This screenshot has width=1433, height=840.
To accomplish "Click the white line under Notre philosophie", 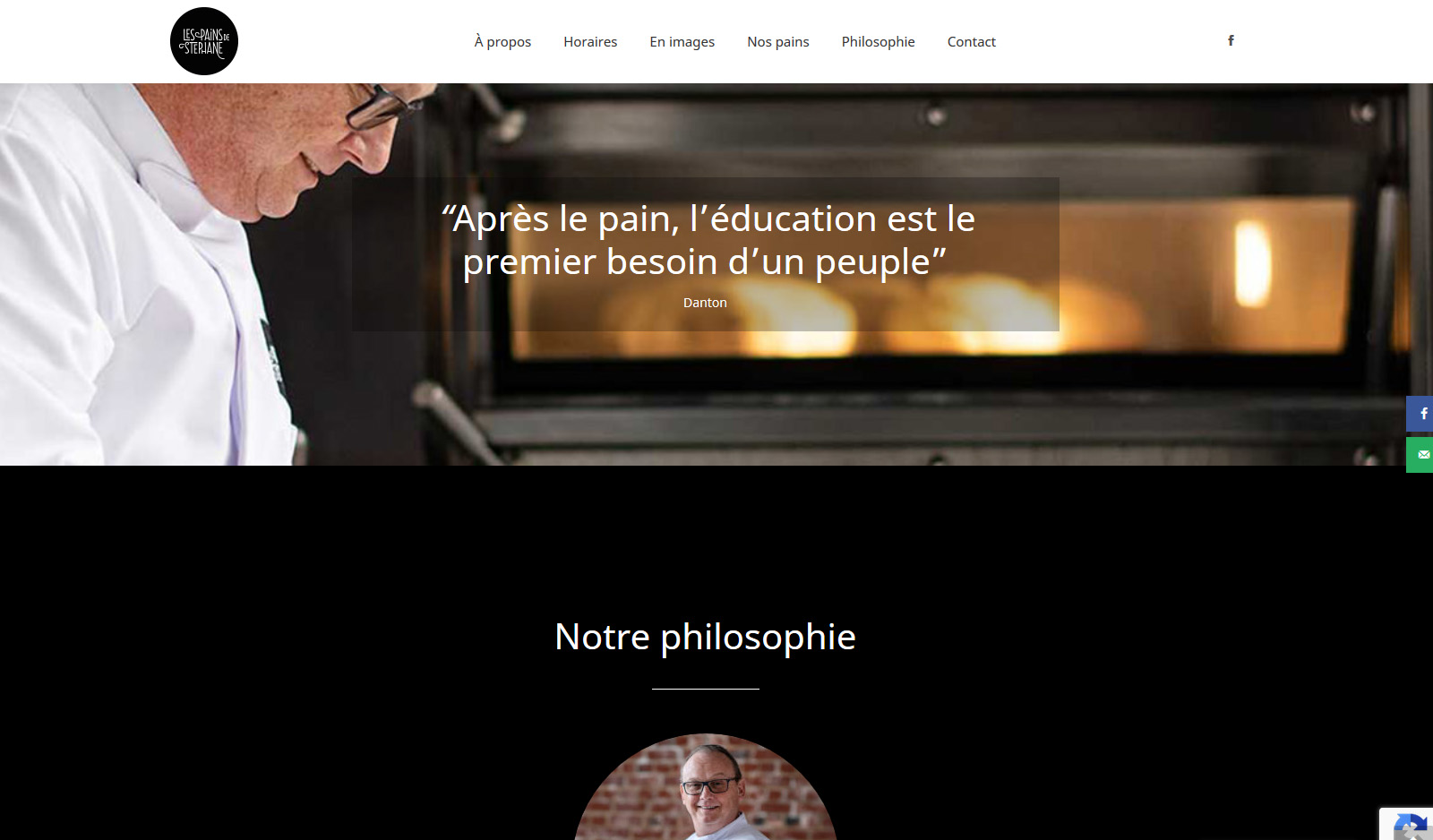I will 706,689.
